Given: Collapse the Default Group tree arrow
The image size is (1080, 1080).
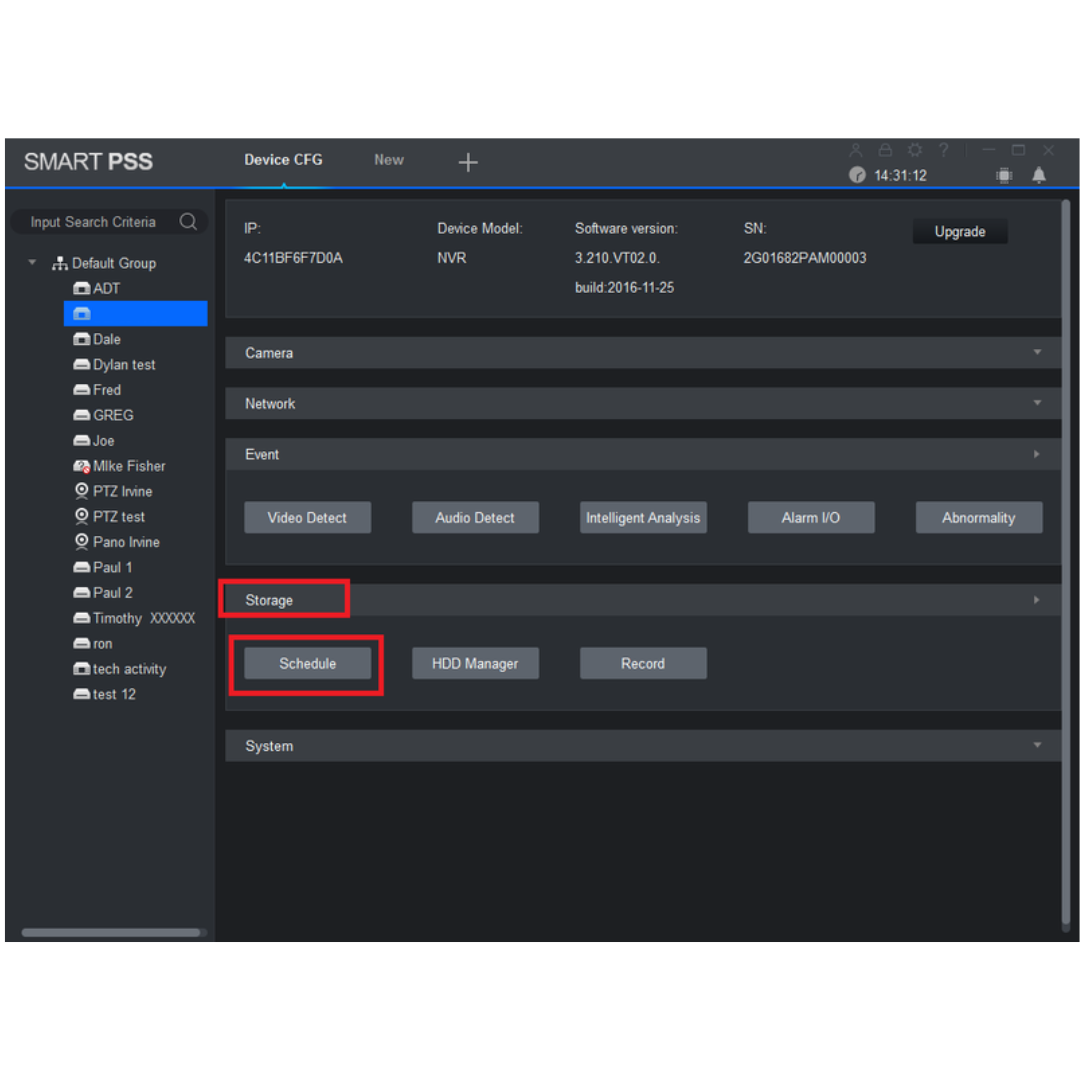Looking at the screenshot, I should 32,262.
